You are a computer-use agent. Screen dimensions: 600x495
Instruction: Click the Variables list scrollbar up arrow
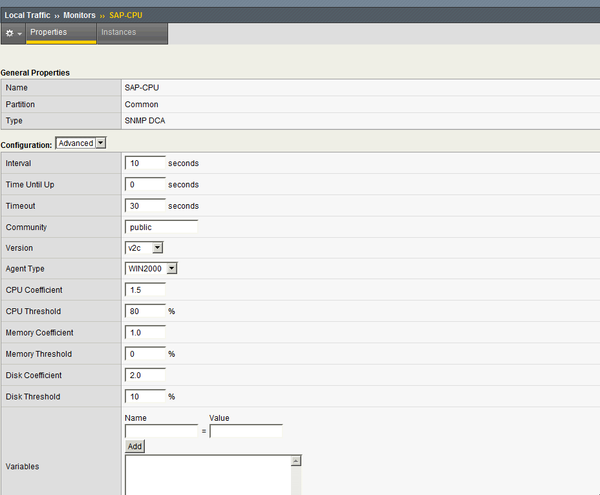[296, 461]
